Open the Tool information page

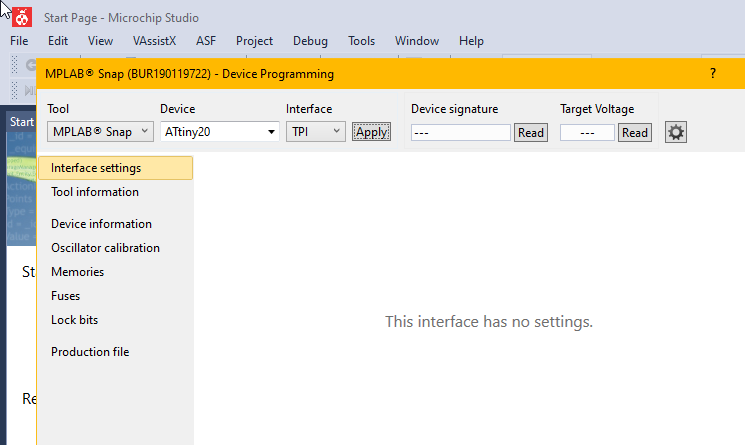pyautogui.click(x=95, y=192)
